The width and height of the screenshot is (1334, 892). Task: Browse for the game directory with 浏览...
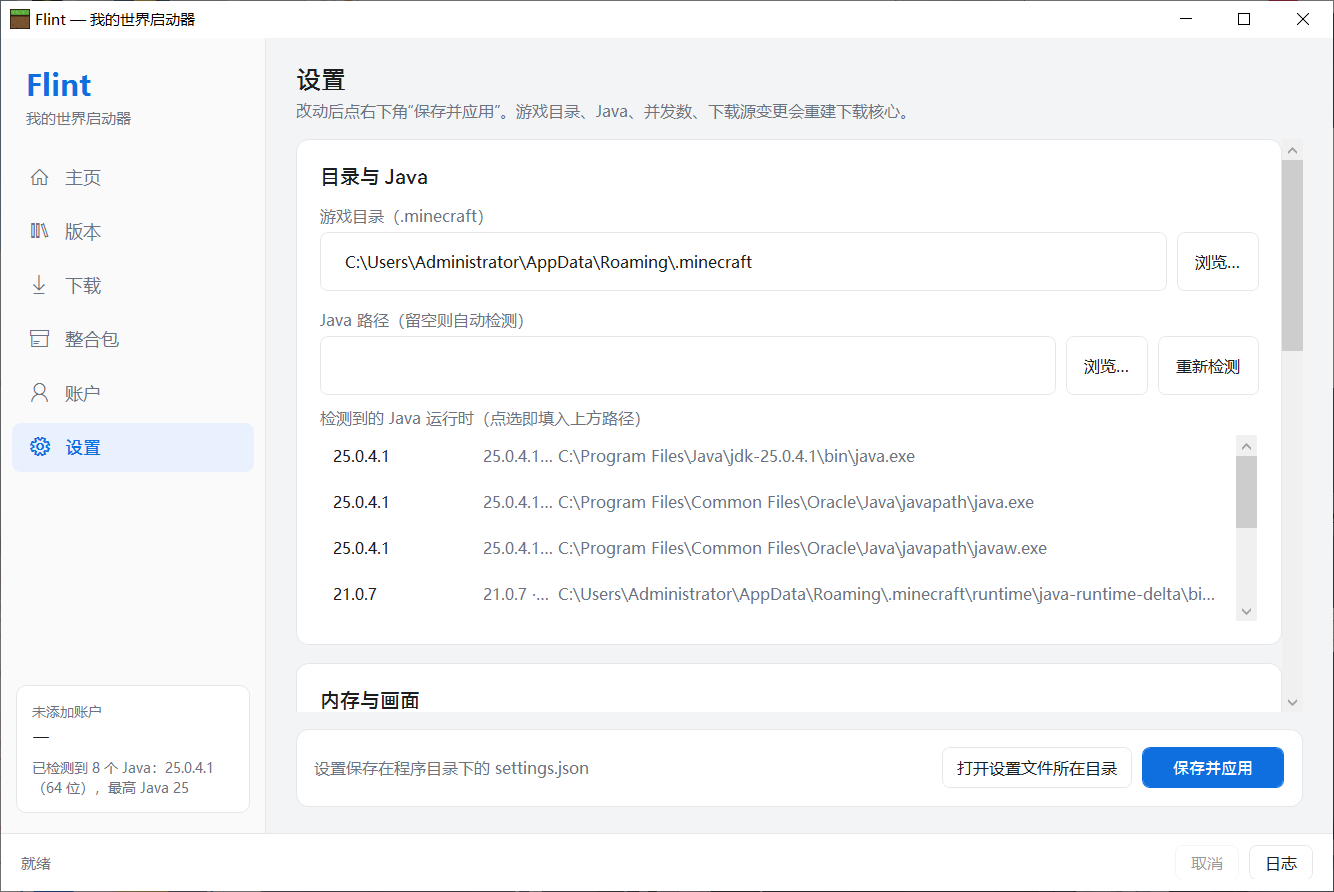tap(1217, 262)
